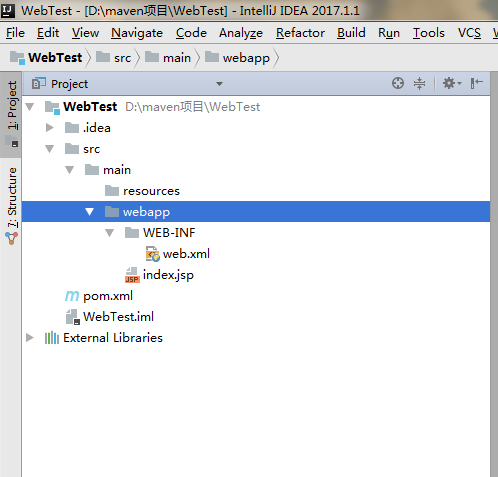498x477 pixels.
Task: Click the Maven m icon of pom.xml
Action: [72, 296]
